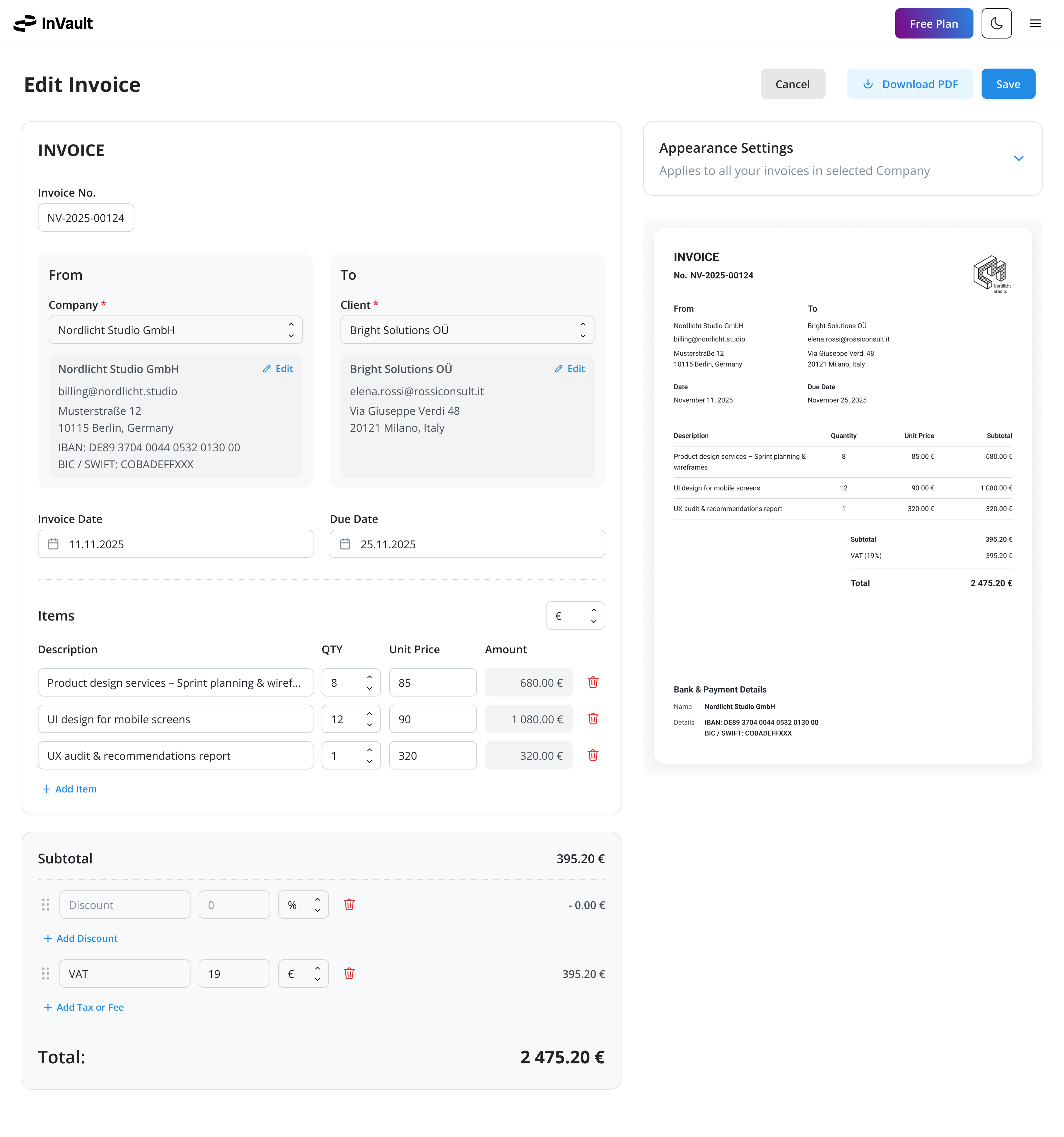
Task: Toggle dark mode with moon icon
Action: click(x=996, y=23)
